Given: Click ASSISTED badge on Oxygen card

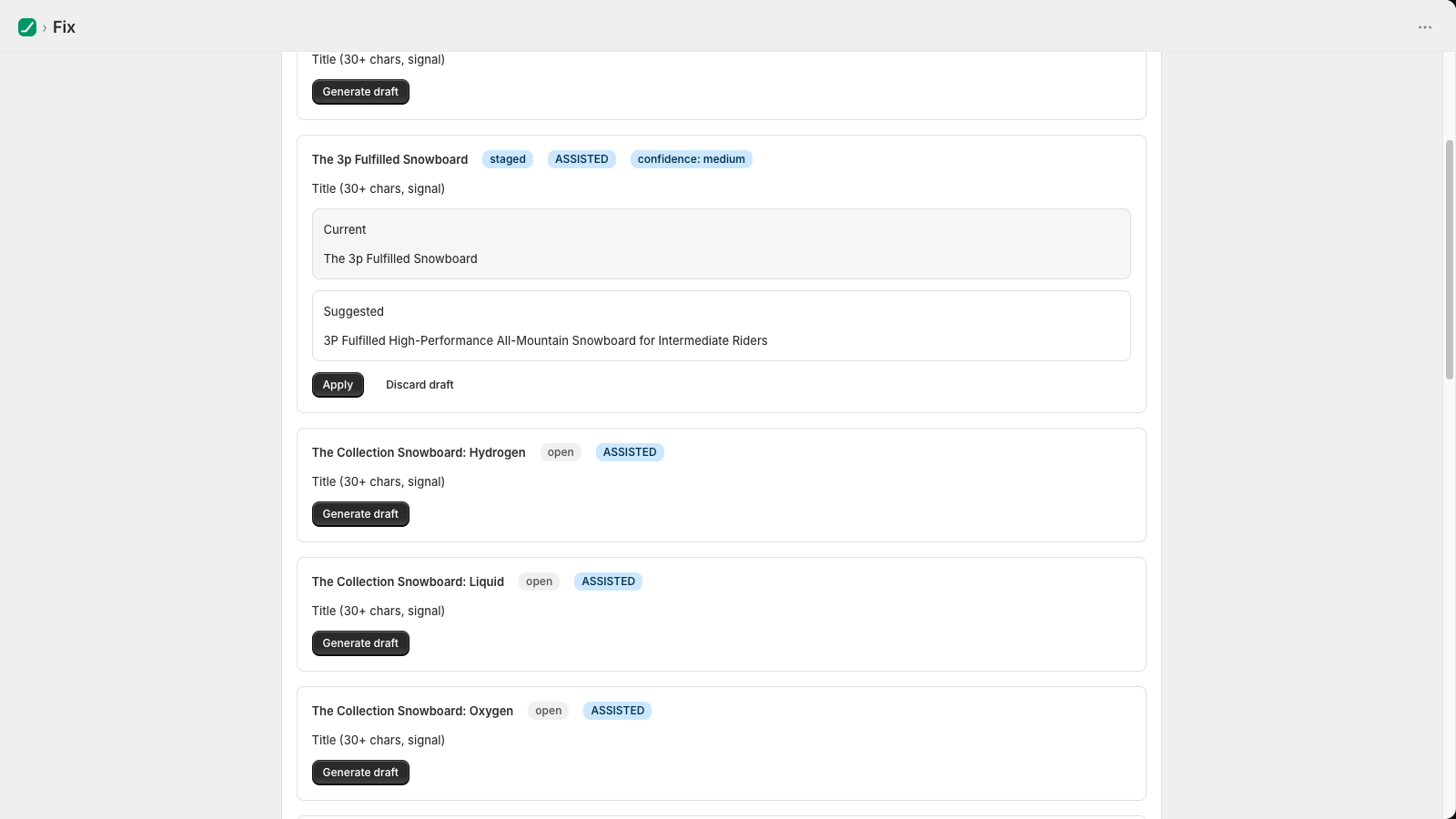Looking at the screenshot, I should [617, 711].
